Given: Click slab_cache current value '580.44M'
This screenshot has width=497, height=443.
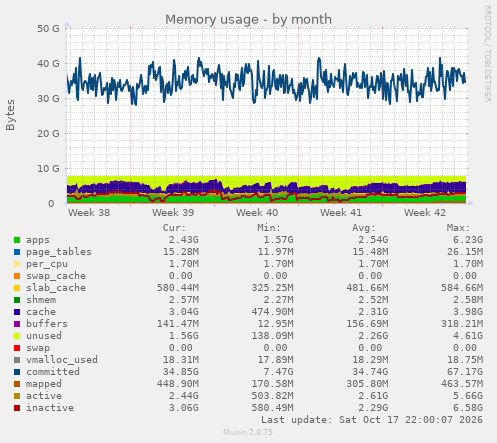Looking at the screenshot, I should pos(178,288).
